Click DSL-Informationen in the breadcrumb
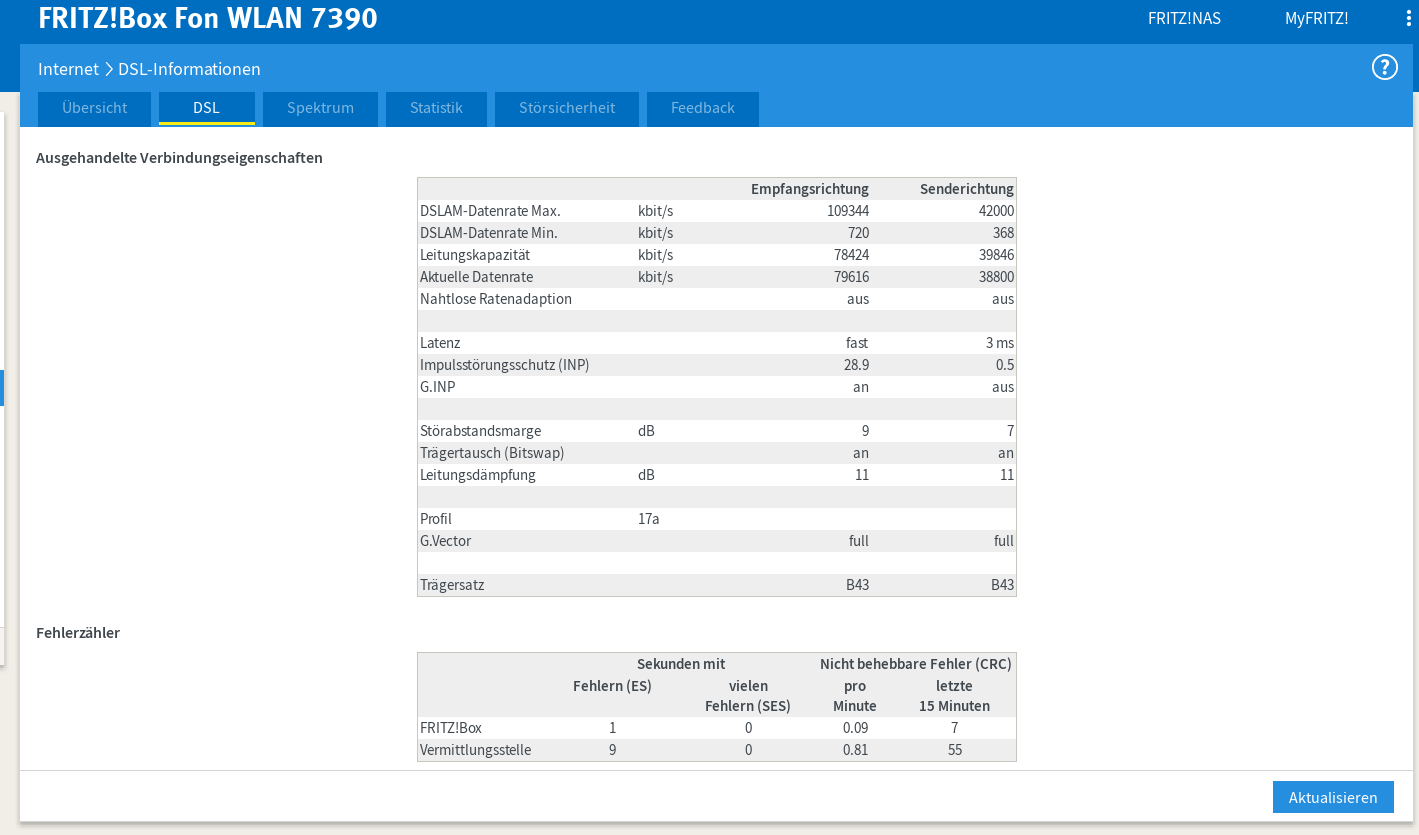This screenshot has height=835, width=1419. 189,69
